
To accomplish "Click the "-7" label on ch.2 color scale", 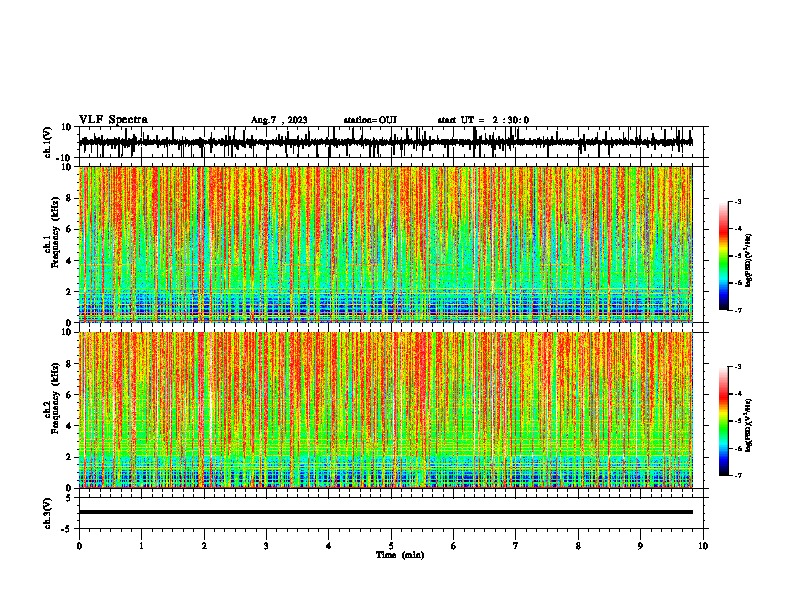I will click(737, 476).
